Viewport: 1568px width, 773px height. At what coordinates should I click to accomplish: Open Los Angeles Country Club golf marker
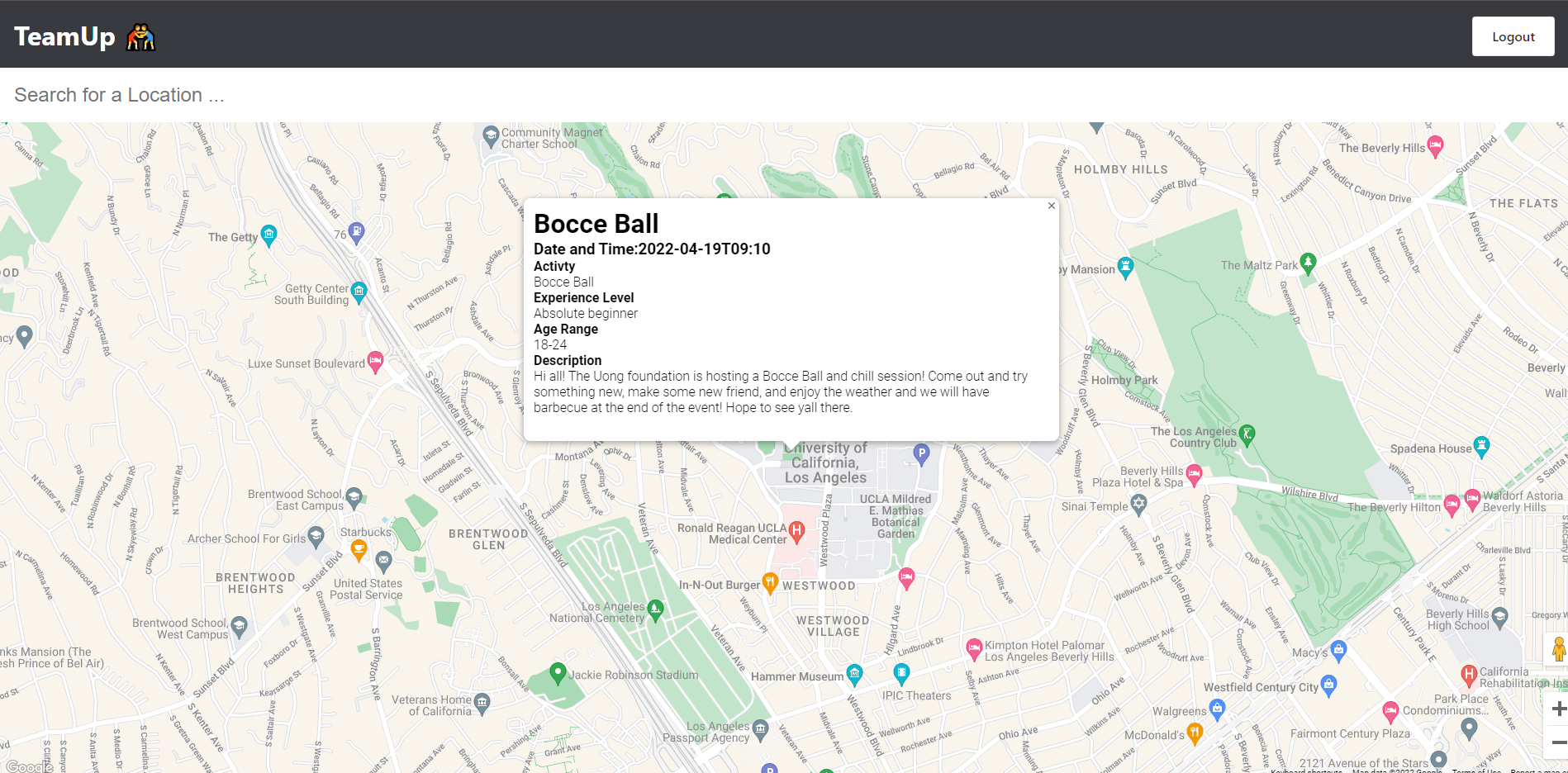point(1247,435)
